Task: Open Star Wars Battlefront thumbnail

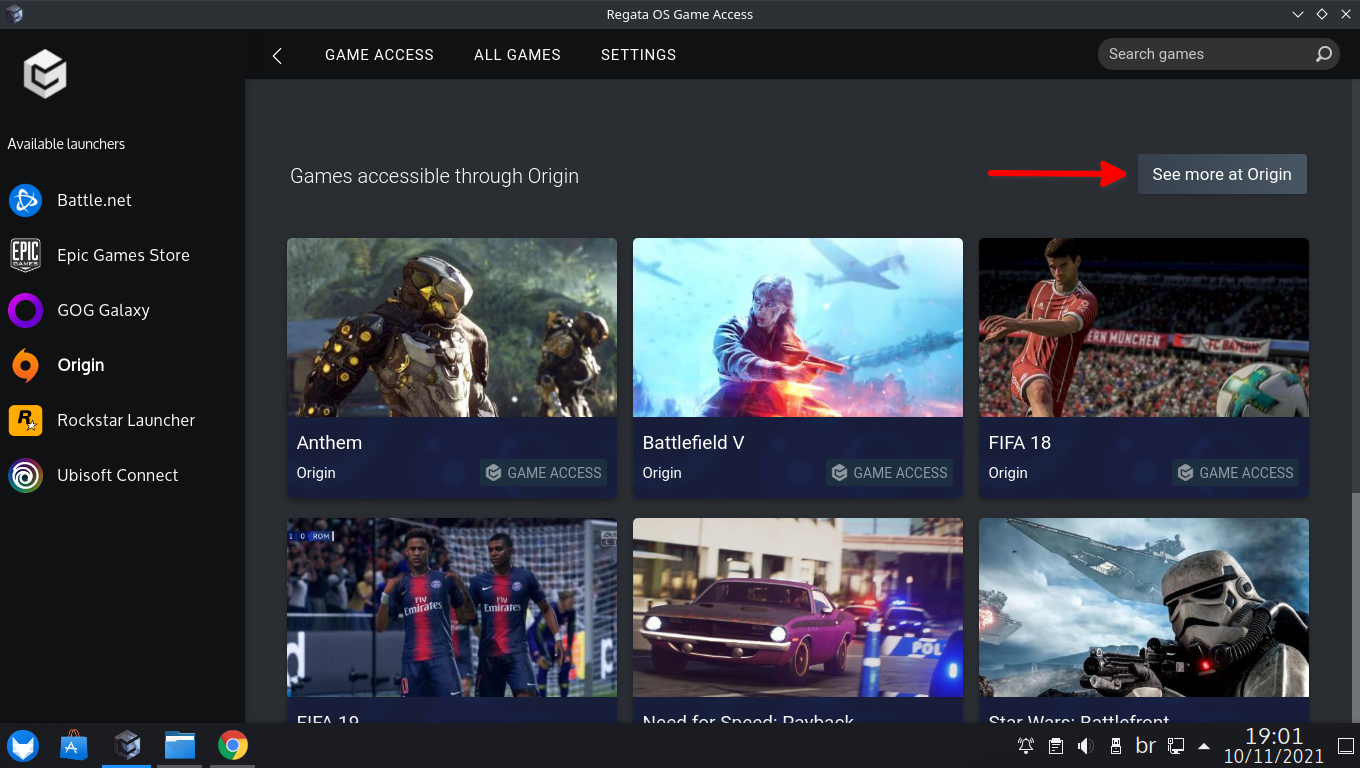Action: (1144, 607)
